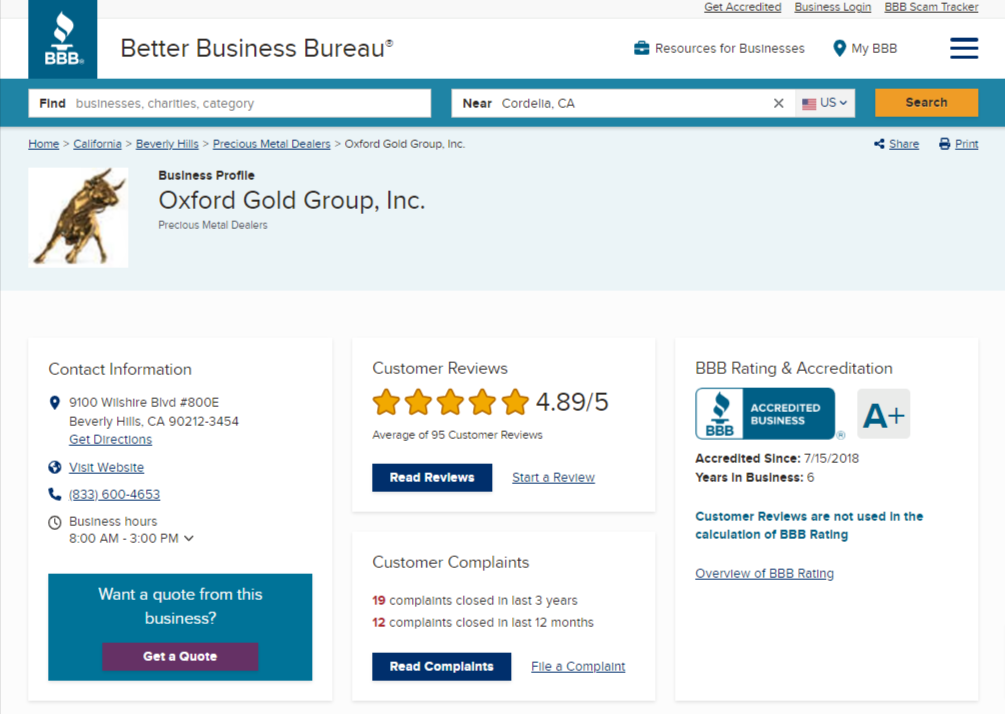Open the Business Login link
1005x714 pixels.
coord(833,7)
